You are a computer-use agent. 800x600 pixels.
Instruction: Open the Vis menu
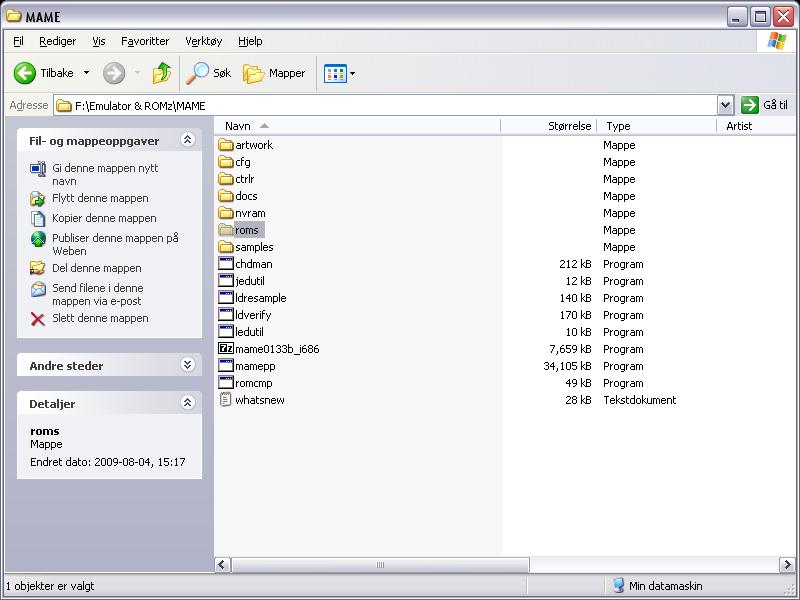click(99, 41)
